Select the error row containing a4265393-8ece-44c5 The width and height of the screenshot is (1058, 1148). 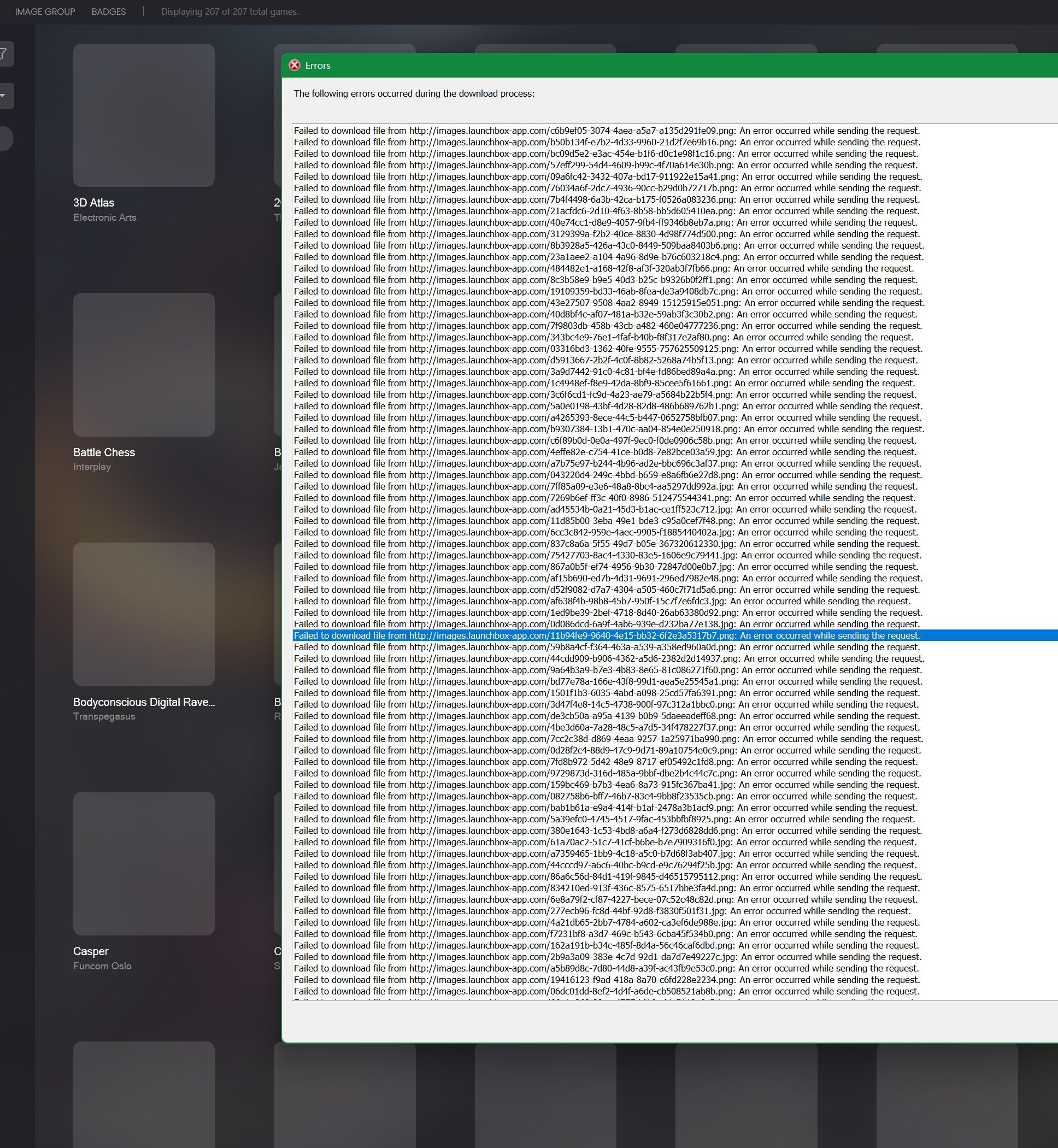[675, 417]
